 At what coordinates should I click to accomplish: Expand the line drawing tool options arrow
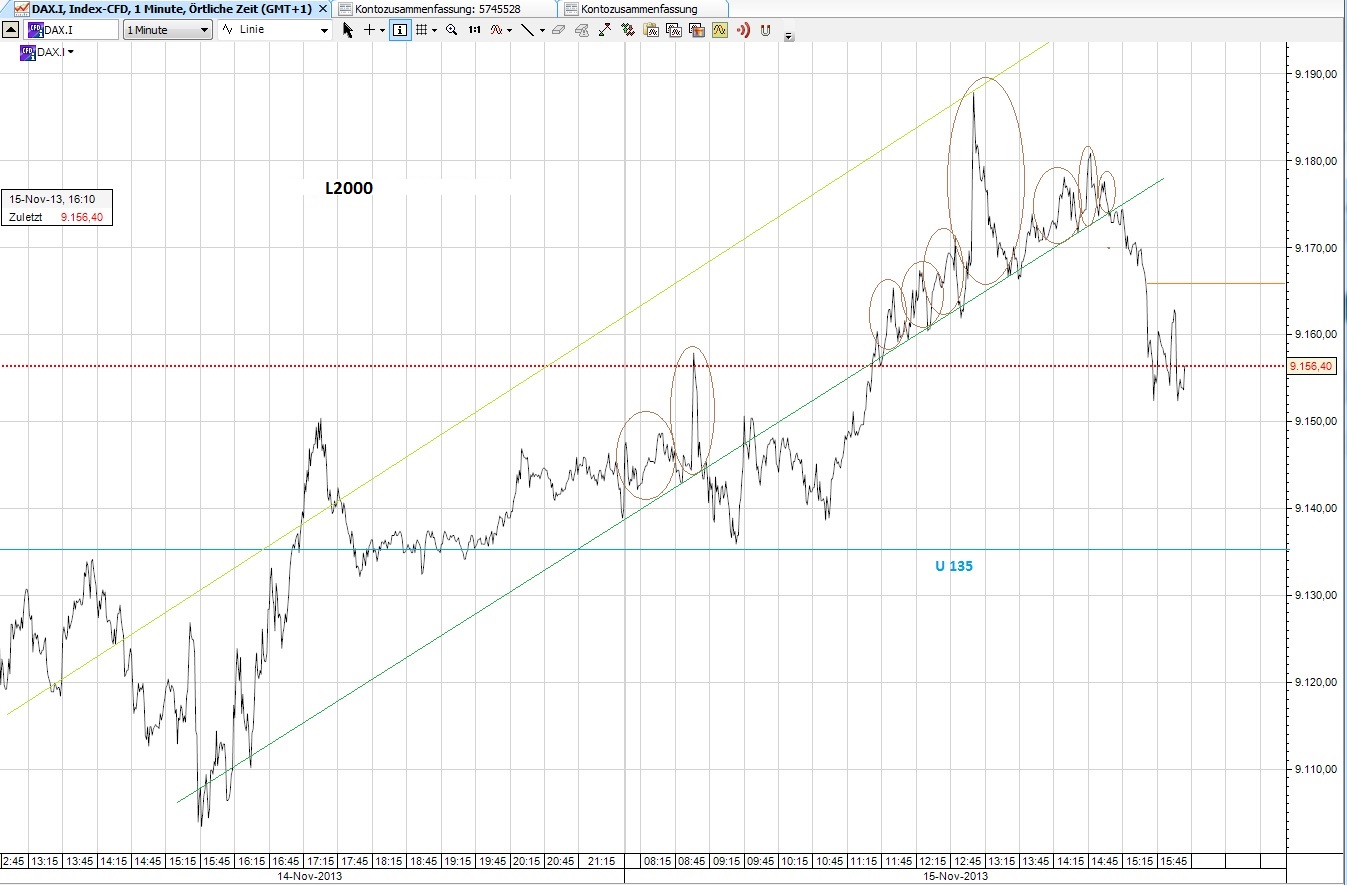tap(540, 30)
